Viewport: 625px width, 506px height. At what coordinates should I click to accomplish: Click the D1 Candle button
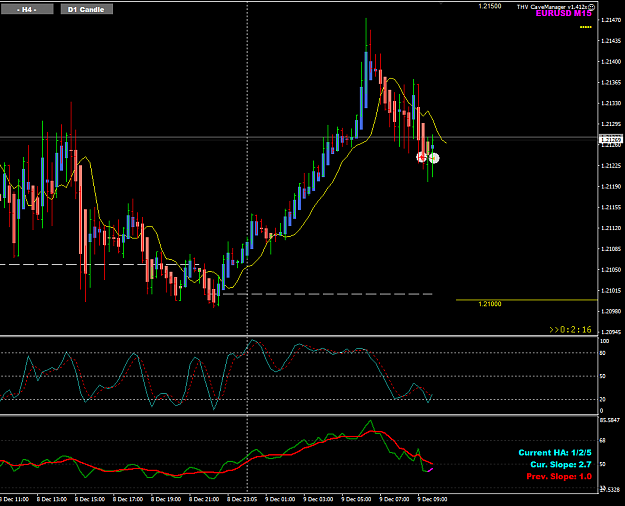coord(86,9)
